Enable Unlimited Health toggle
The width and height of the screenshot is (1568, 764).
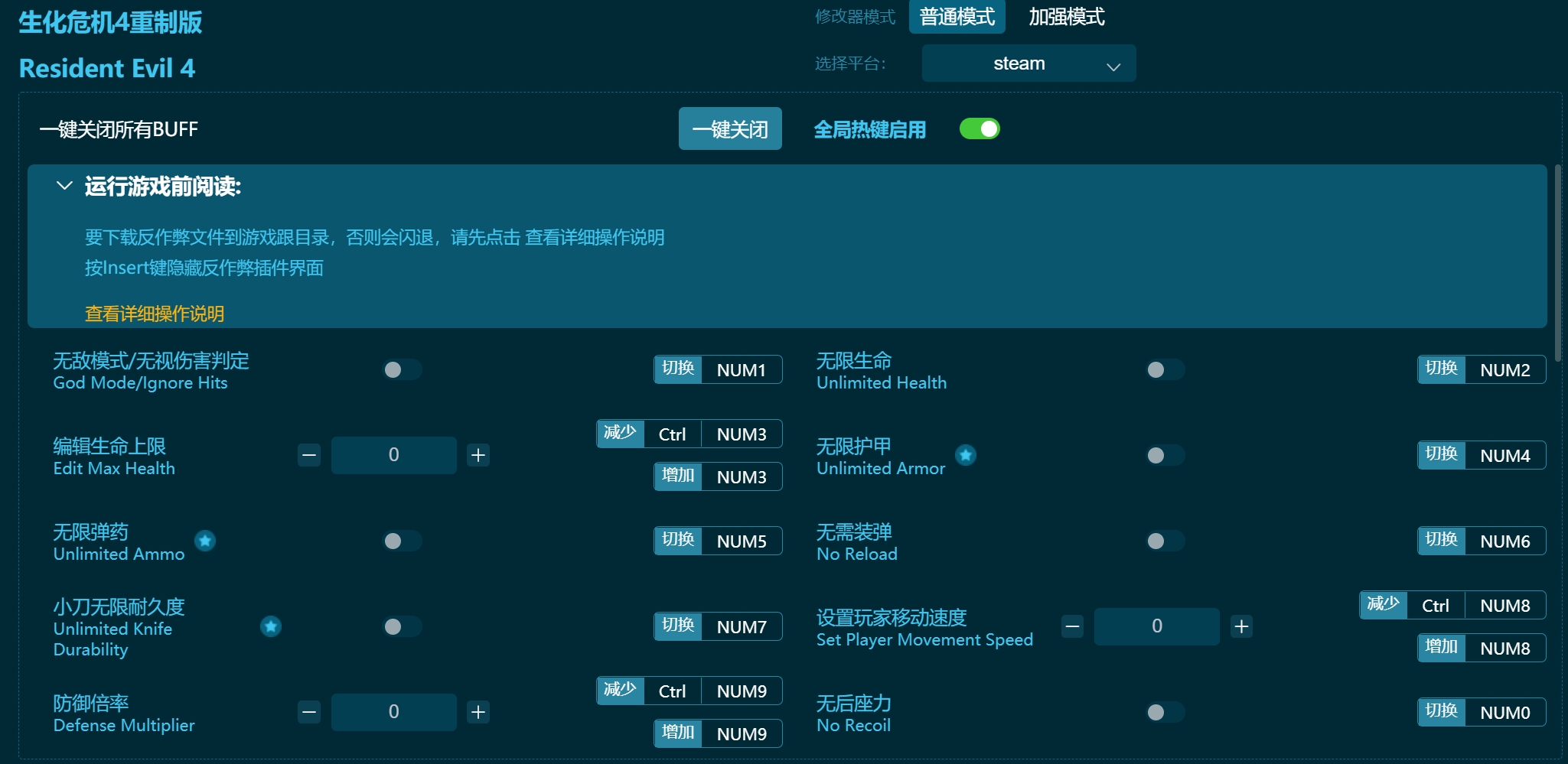point(1165,369)
